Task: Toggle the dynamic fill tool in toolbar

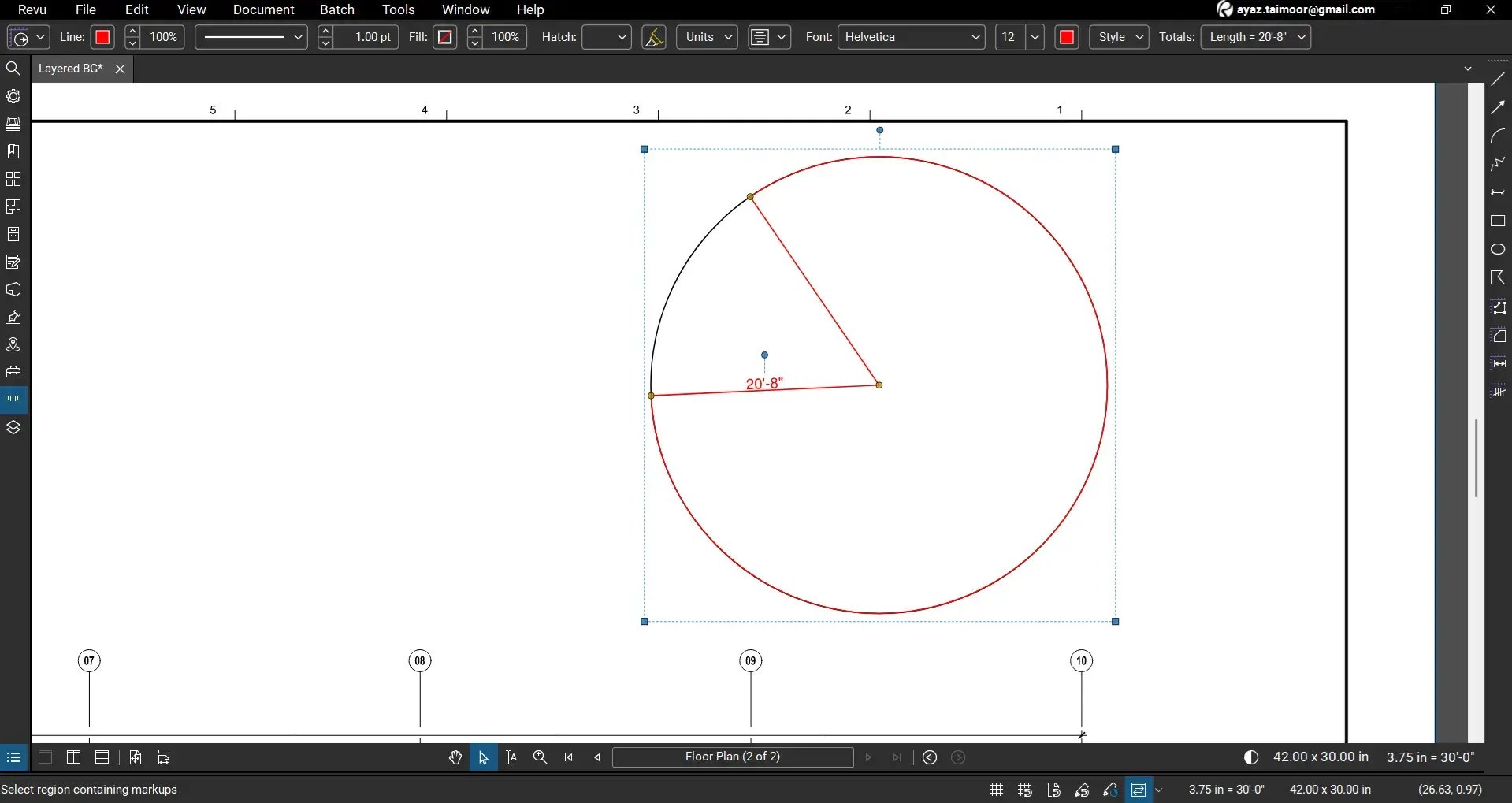Action: pos(653,37)
